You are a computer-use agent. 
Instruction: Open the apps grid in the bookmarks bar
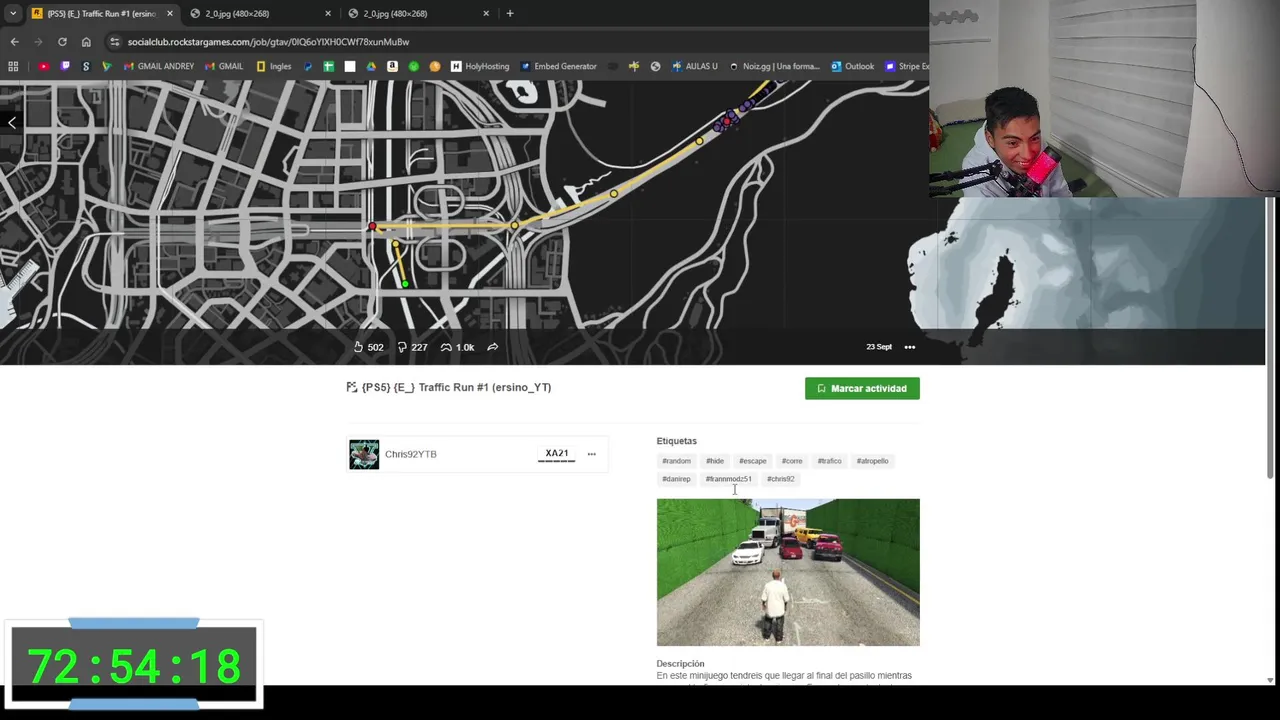13,66
